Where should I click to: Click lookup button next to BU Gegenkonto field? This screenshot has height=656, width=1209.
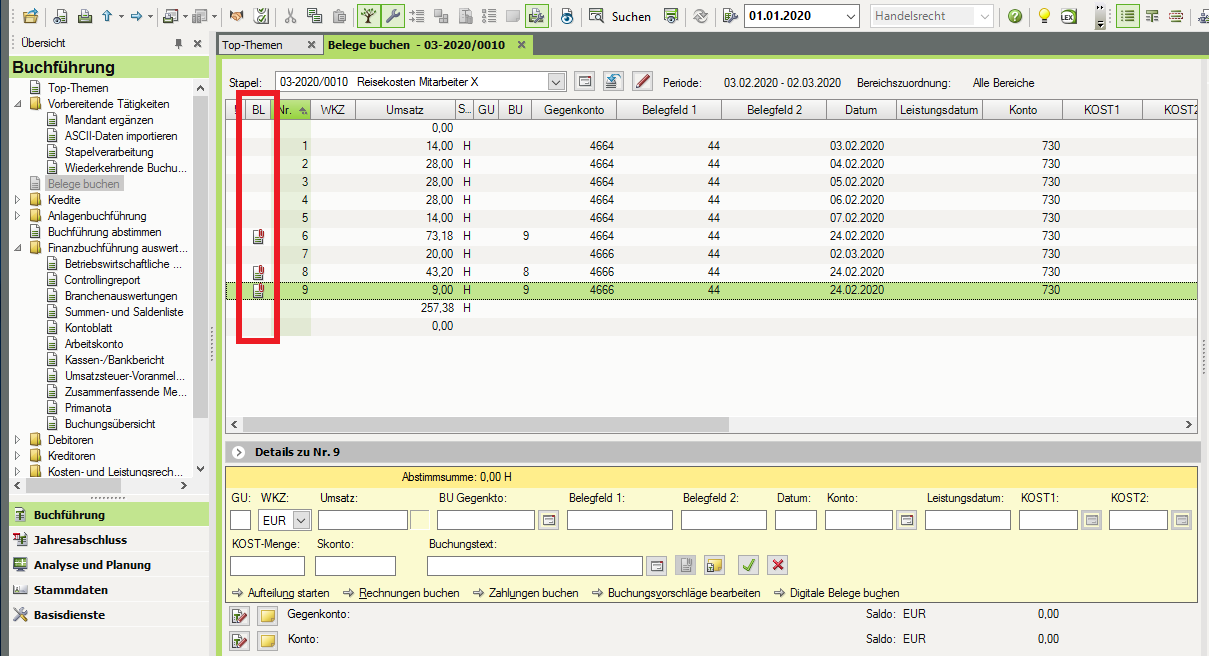pos(548,520)
